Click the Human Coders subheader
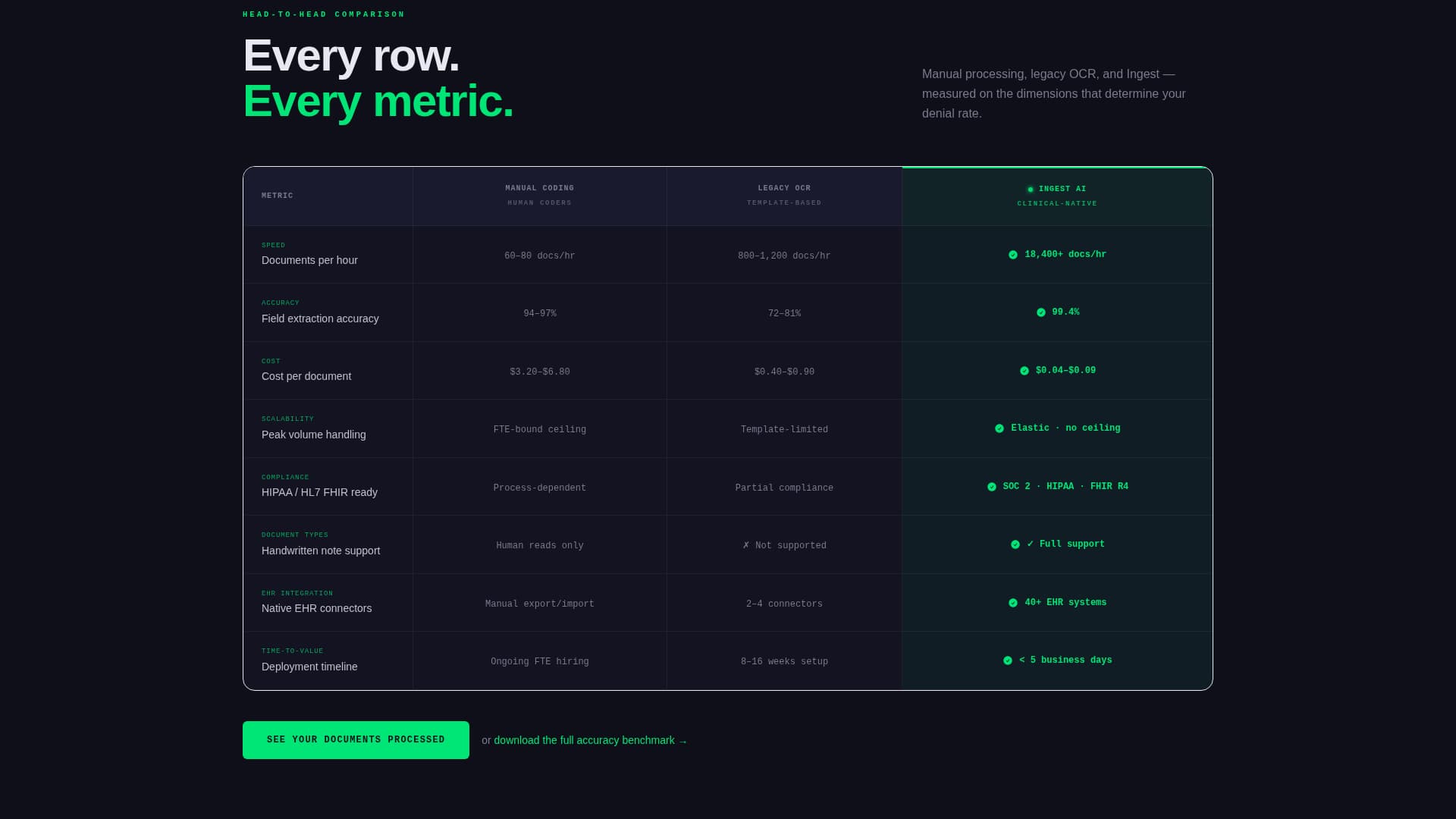 click(540, 203)
